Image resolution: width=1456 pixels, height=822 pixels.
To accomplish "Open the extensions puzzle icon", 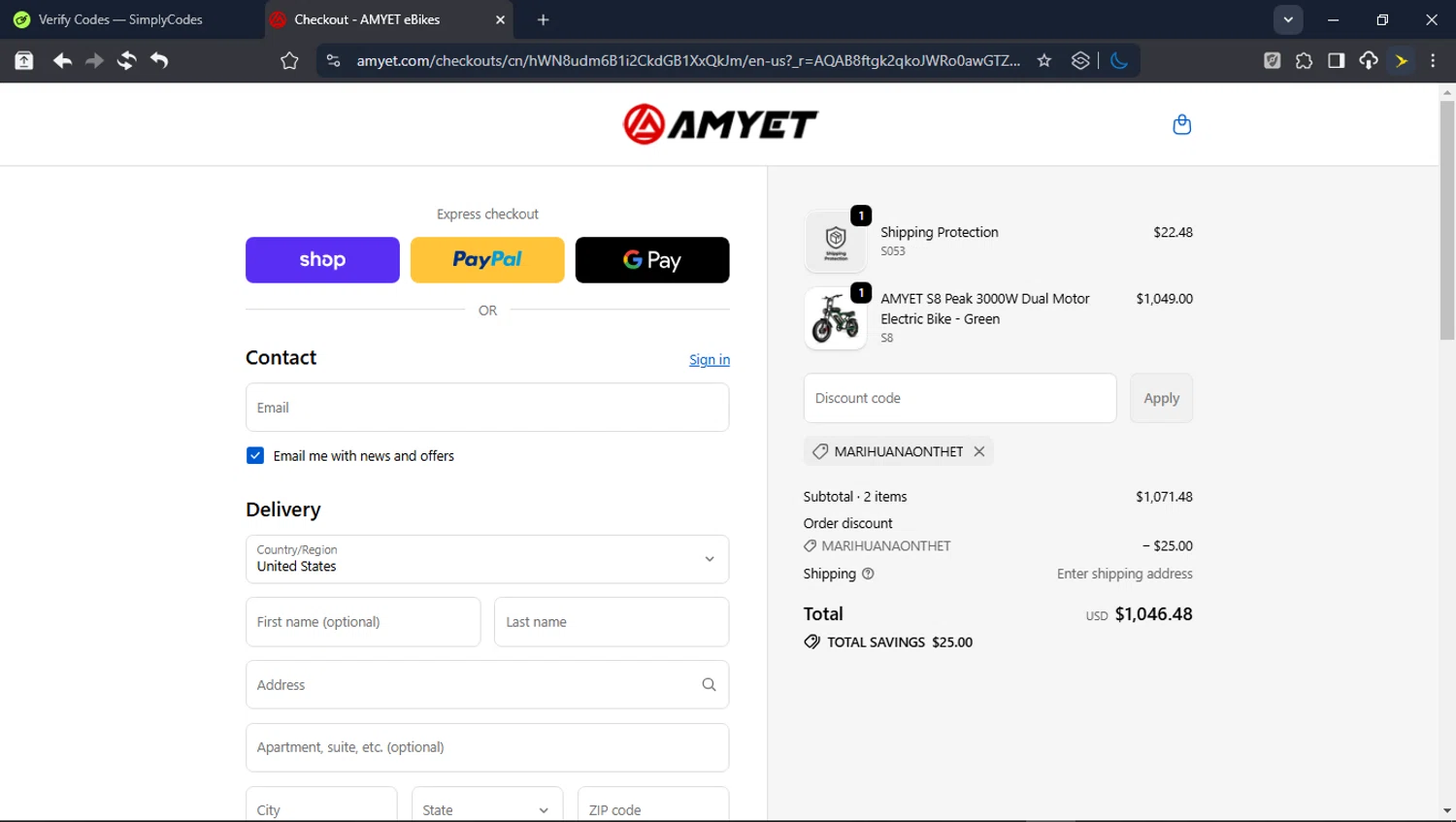I will click(1304, 61).
